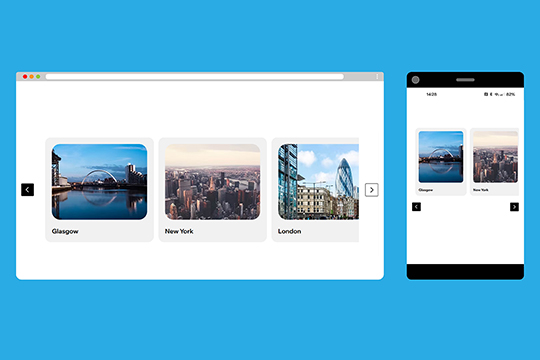540x360 pixels.
Task: Tap the New York photo on the phone
Action: 496,157
